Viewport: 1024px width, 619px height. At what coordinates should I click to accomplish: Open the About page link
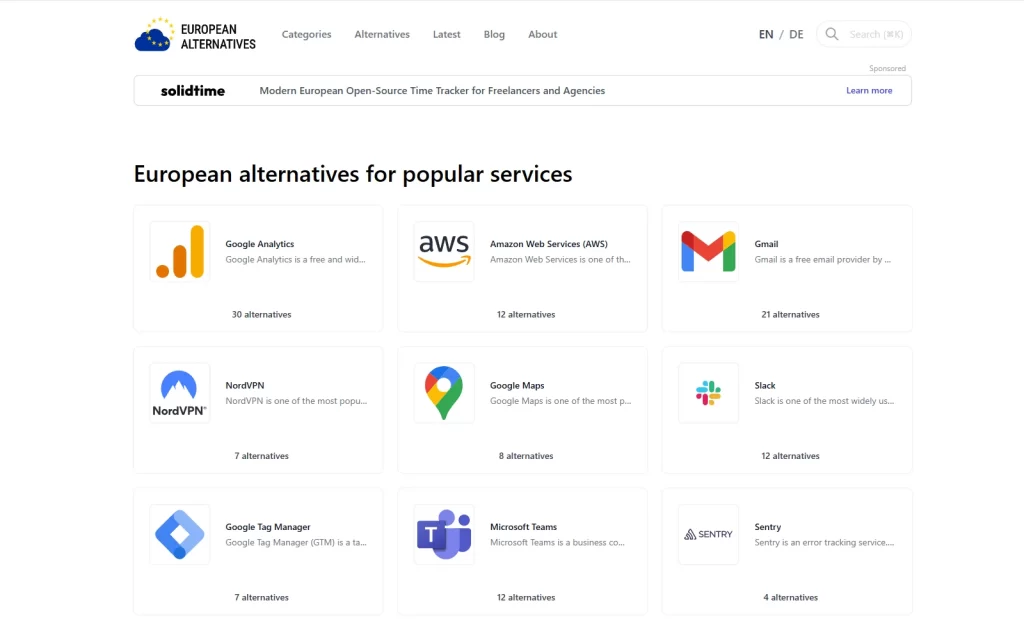tap(542, 34)
